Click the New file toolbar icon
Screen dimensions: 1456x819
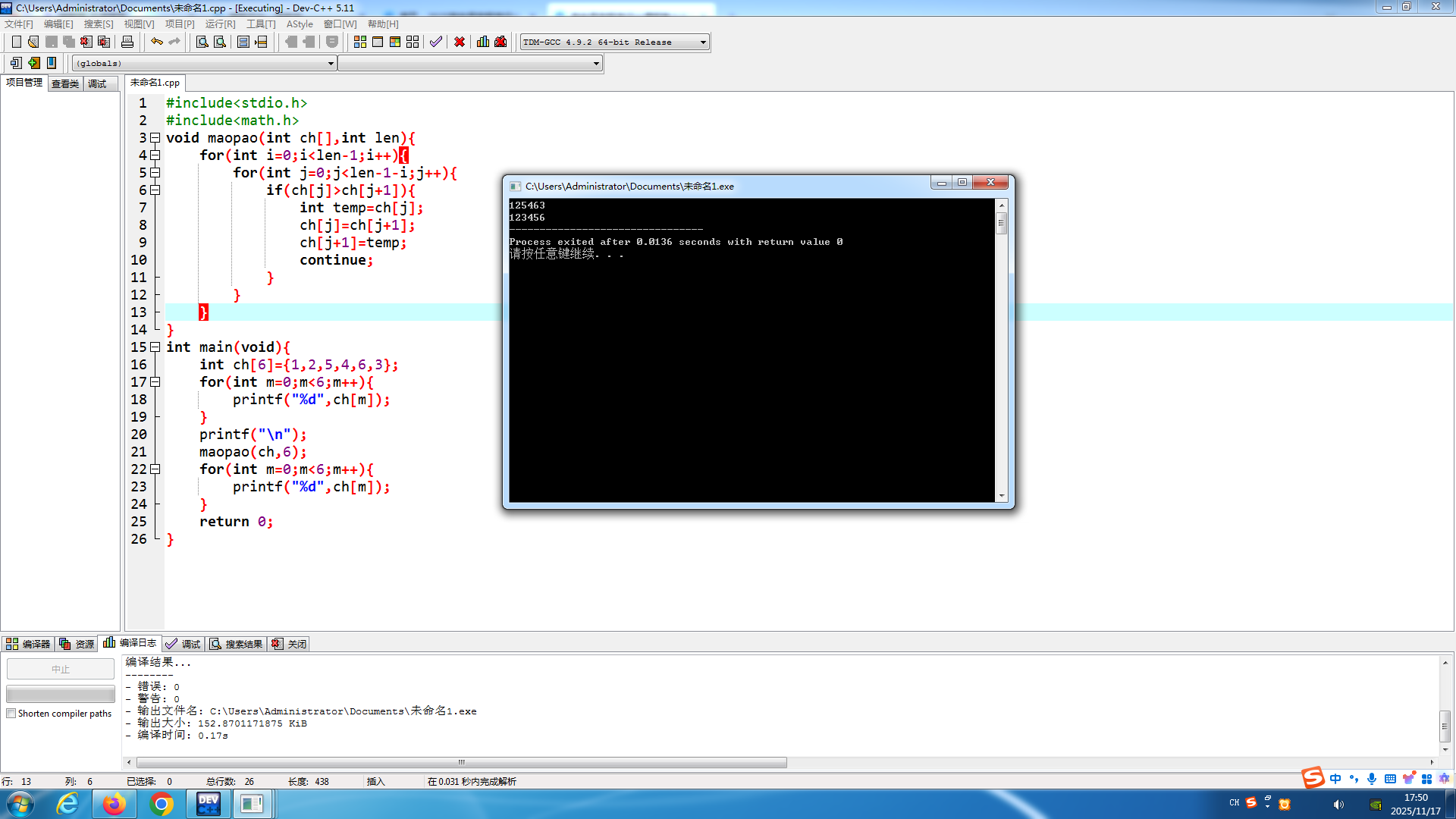(16, 42)
